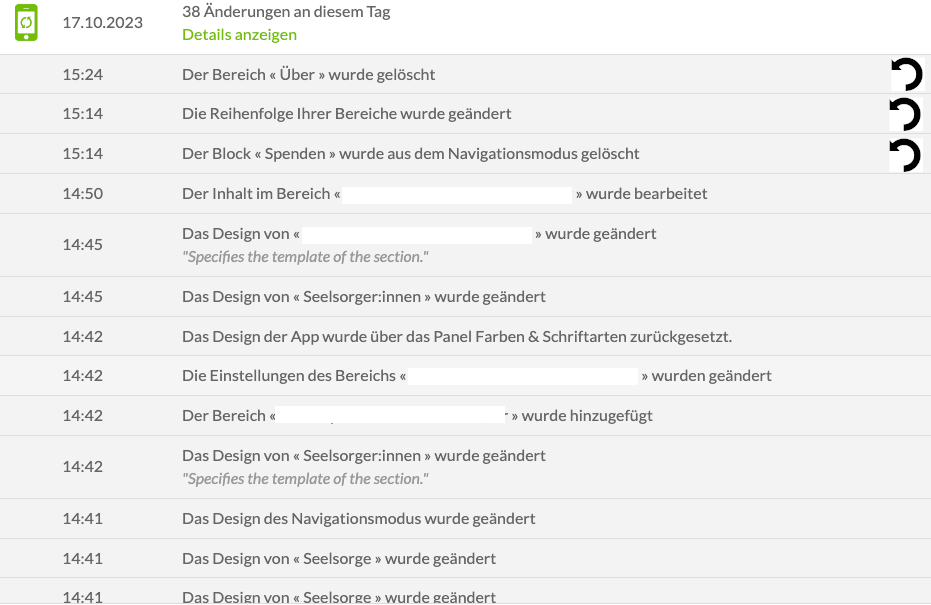Screen dimensions: 931x605
Task: Click the Design des Navigationsmodus entry
Action: (466, 518)
